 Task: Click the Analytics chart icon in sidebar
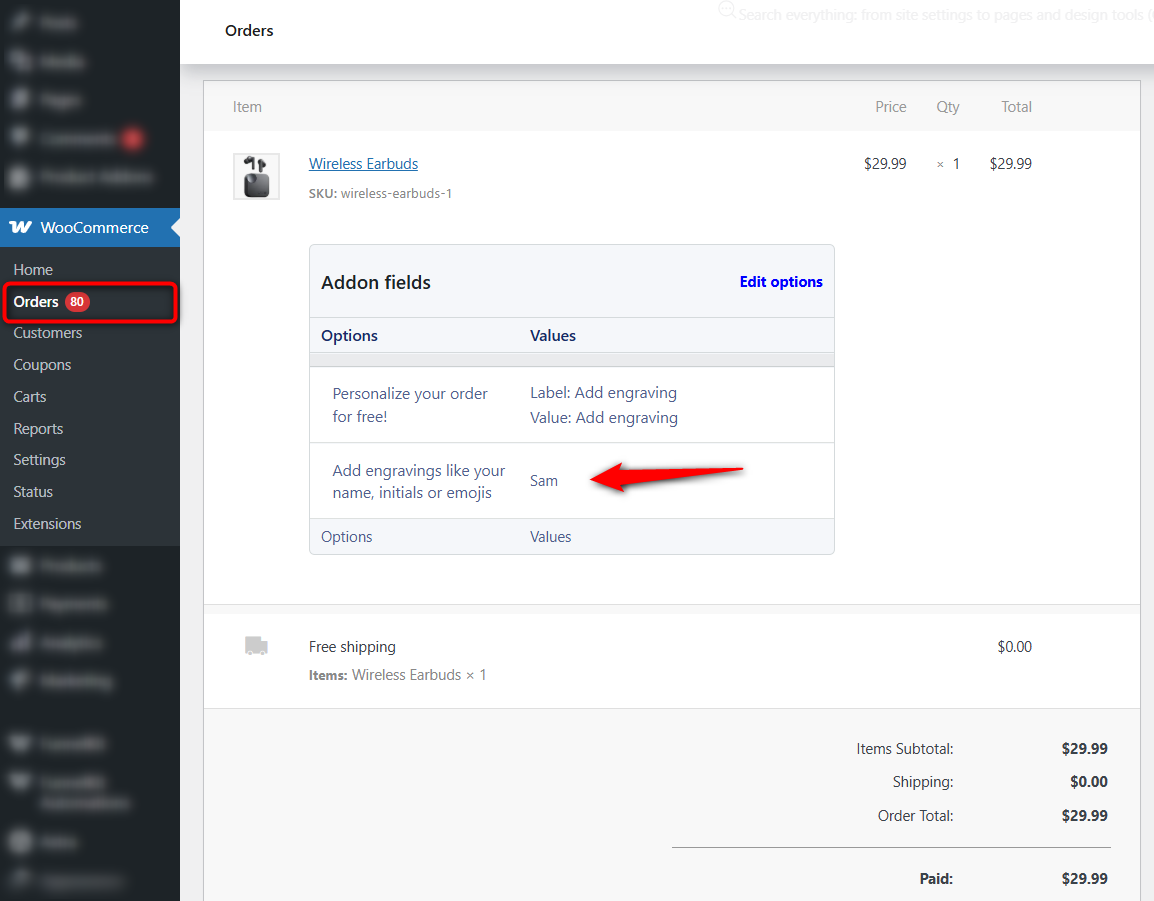20,642
